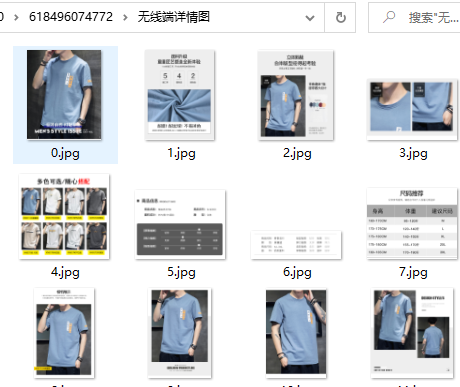The height and width of the screenshot is (387, 460).
Task: Open the address bar history dropdown
Action: pos(310,18)
